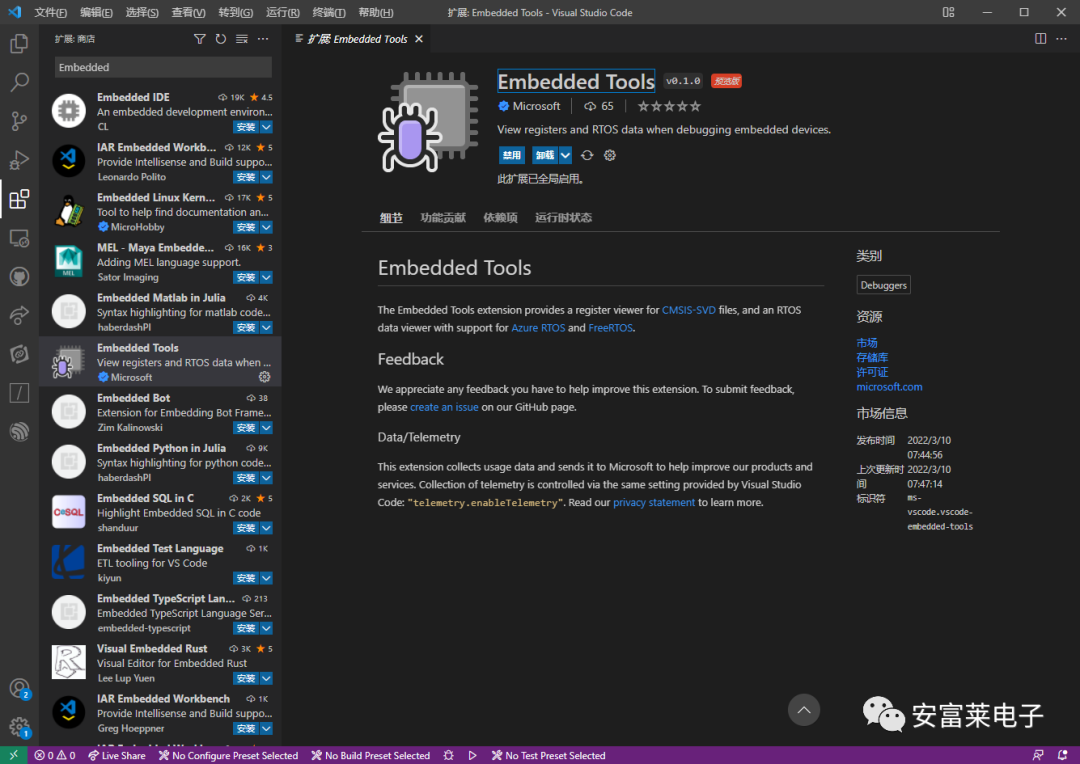Open the GitHub view icon
Screen dimensions: 1080x764
(x=19, y=277)
